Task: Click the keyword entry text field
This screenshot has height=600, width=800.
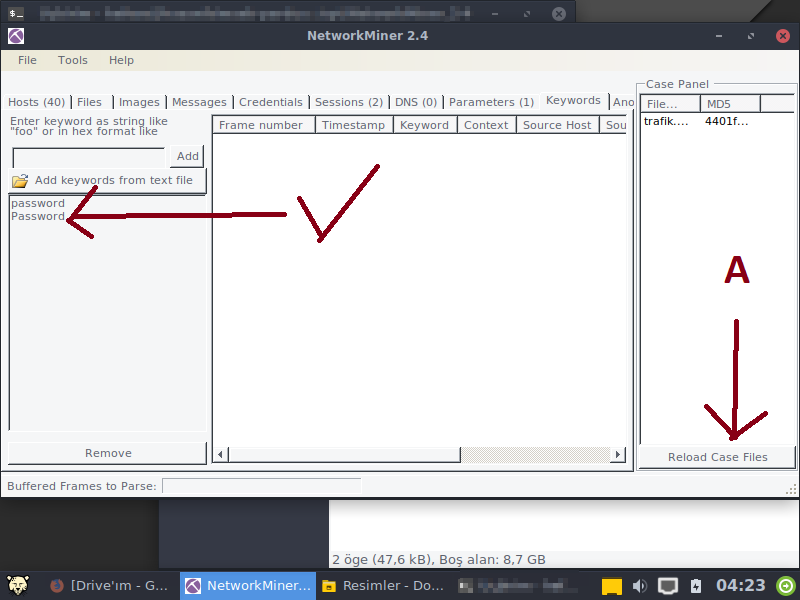Action: [89, 157]
